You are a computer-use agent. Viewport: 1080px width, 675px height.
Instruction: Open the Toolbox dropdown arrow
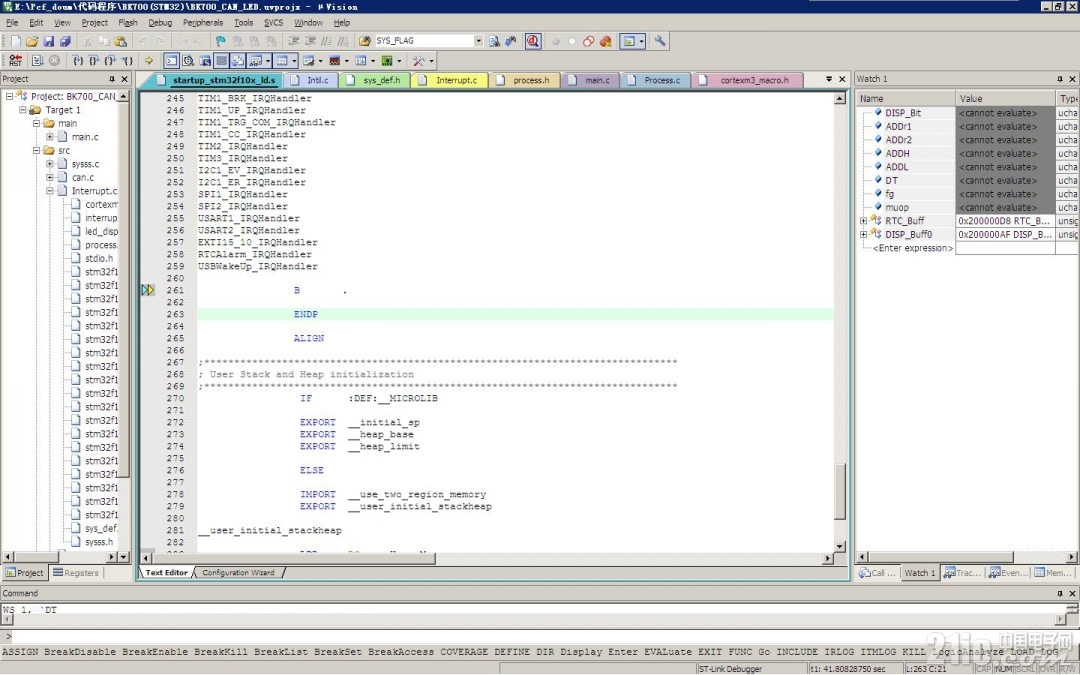click(431, 61)
